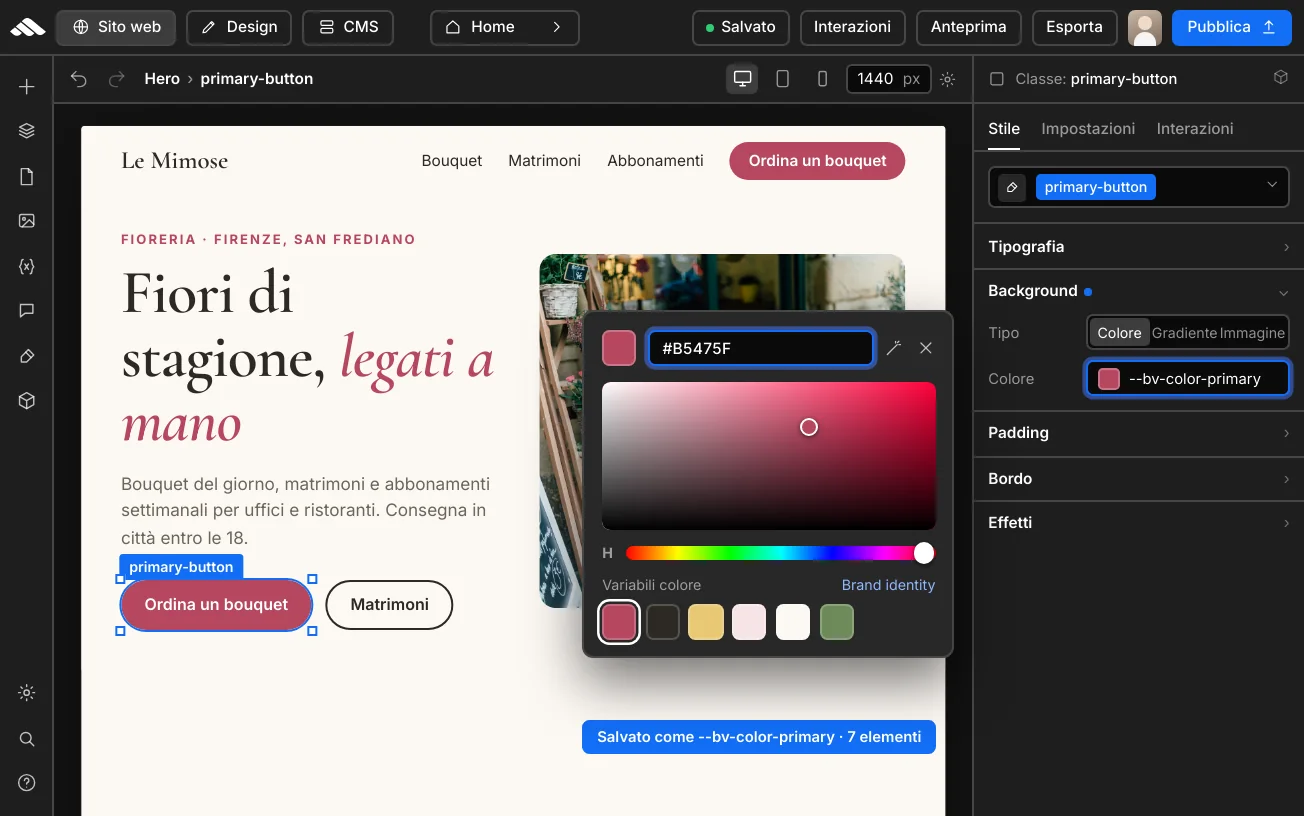The height and width of the screenshot is (816, 1304).
Task: Click the undo arrow
Action: click(79, 79)
